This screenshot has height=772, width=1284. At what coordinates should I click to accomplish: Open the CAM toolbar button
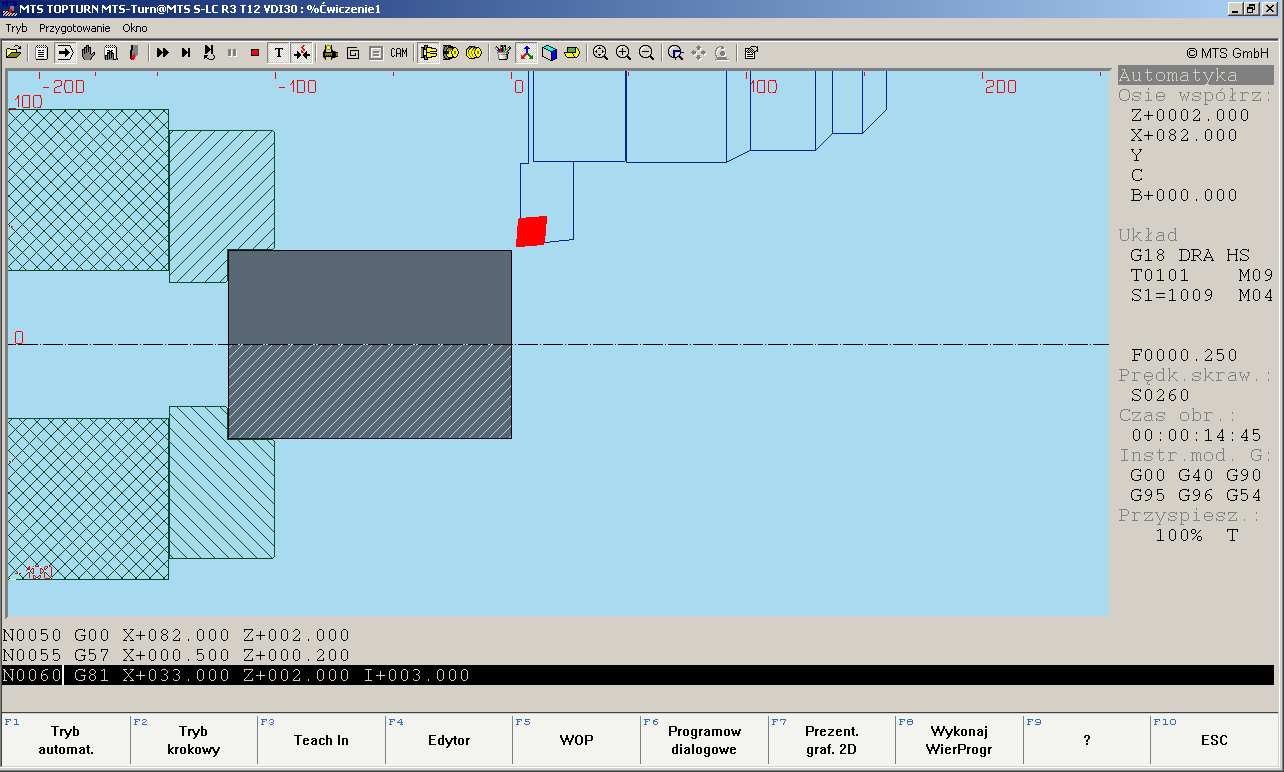[x=399, y=52]
